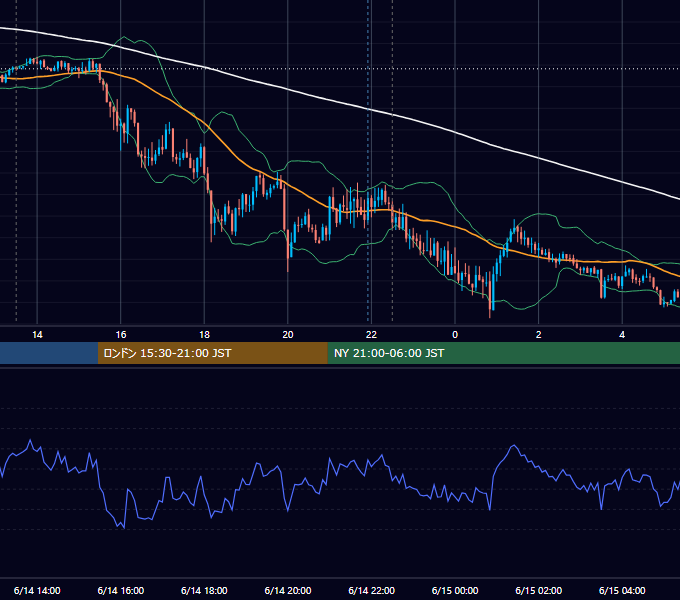Click the 6/15 00:00 time label
The height and width of the screenshot is (600, 680).
tap(455, 590)
